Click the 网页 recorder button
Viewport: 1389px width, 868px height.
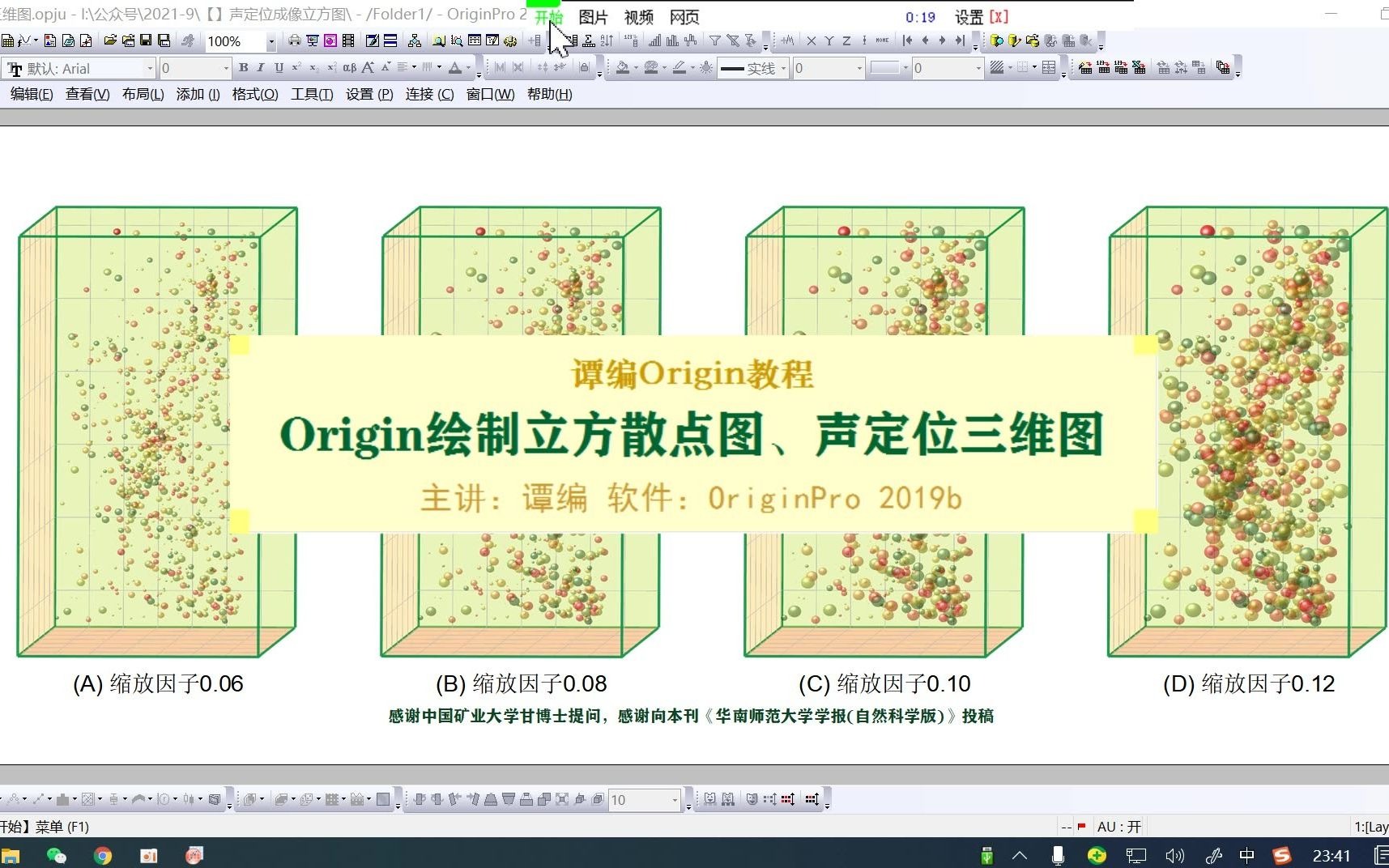click(x=684, y=17)
